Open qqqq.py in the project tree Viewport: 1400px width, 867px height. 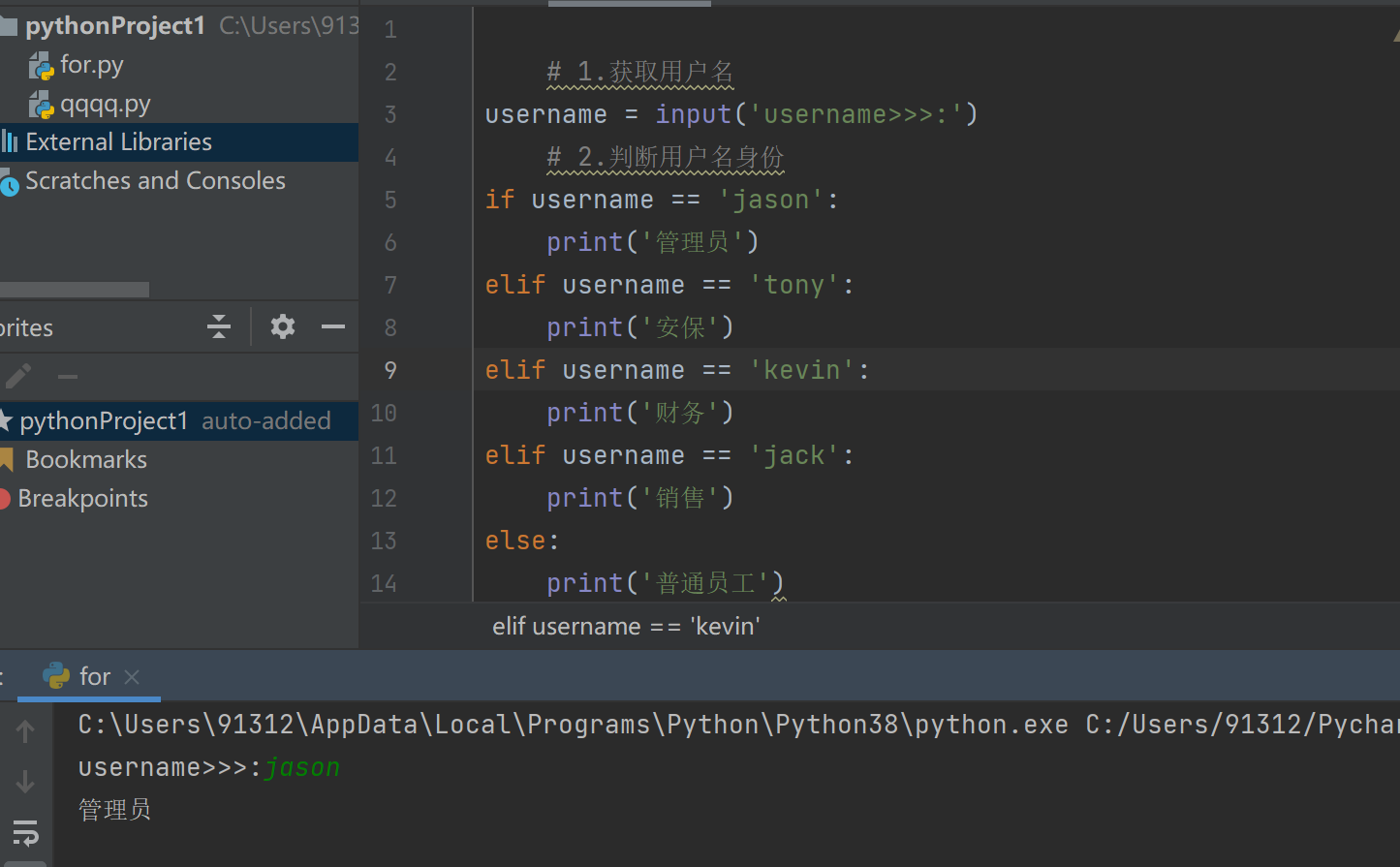click(x=106, y=105)
